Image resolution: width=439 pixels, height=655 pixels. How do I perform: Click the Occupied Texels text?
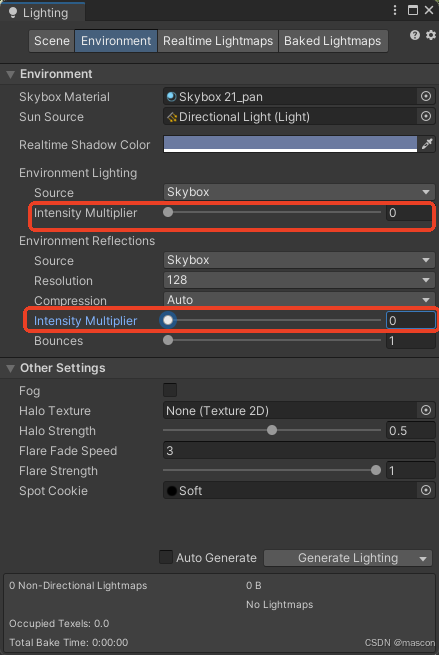coord(59,623)
